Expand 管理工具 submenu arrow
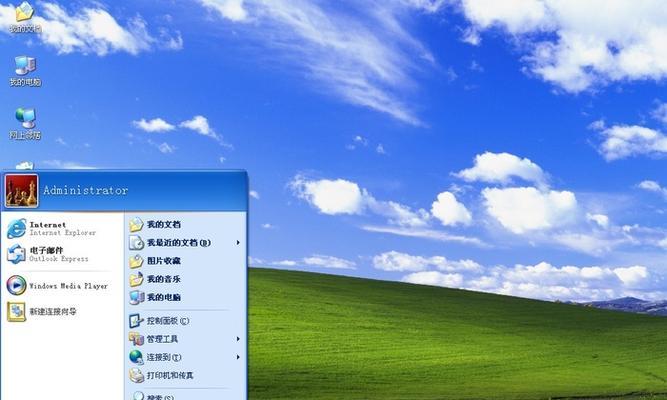This screenshot has width=667, height=400. click(x=238, y=339)
